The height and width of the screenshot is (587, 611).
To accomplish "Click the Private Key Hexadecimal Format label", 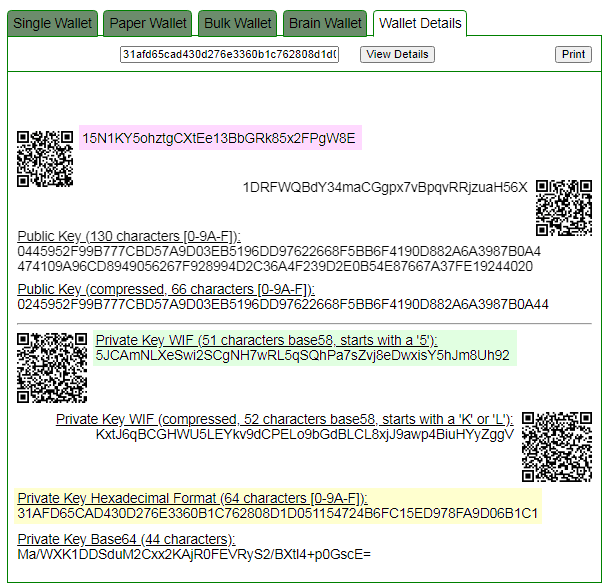I will click(x=192, y=499).
